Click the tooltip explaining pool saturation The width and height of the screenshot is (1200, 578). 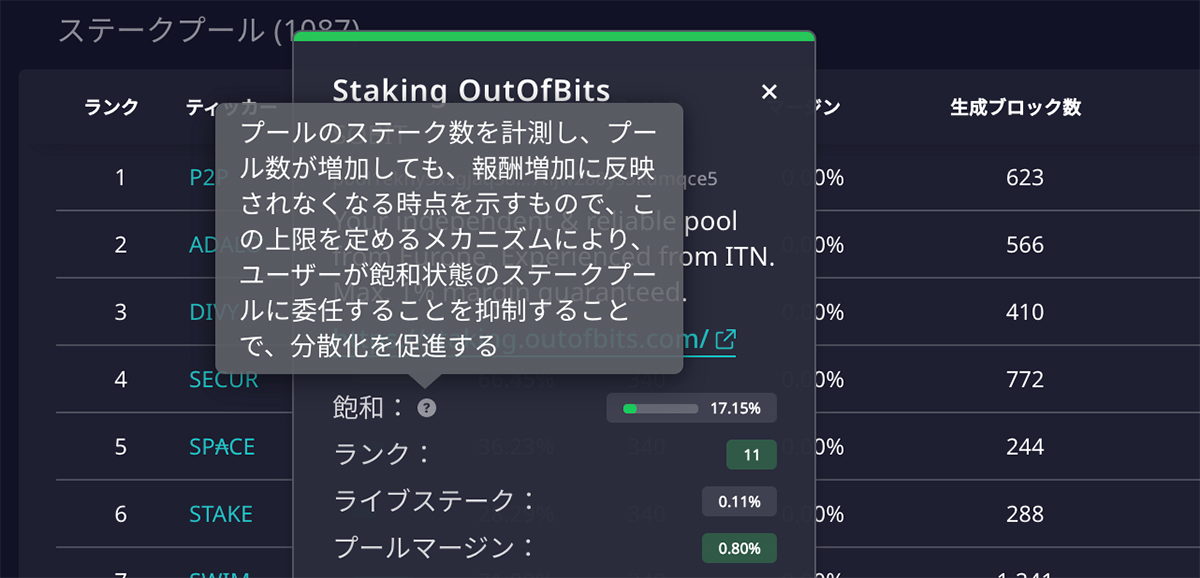[x=449, y=238]
